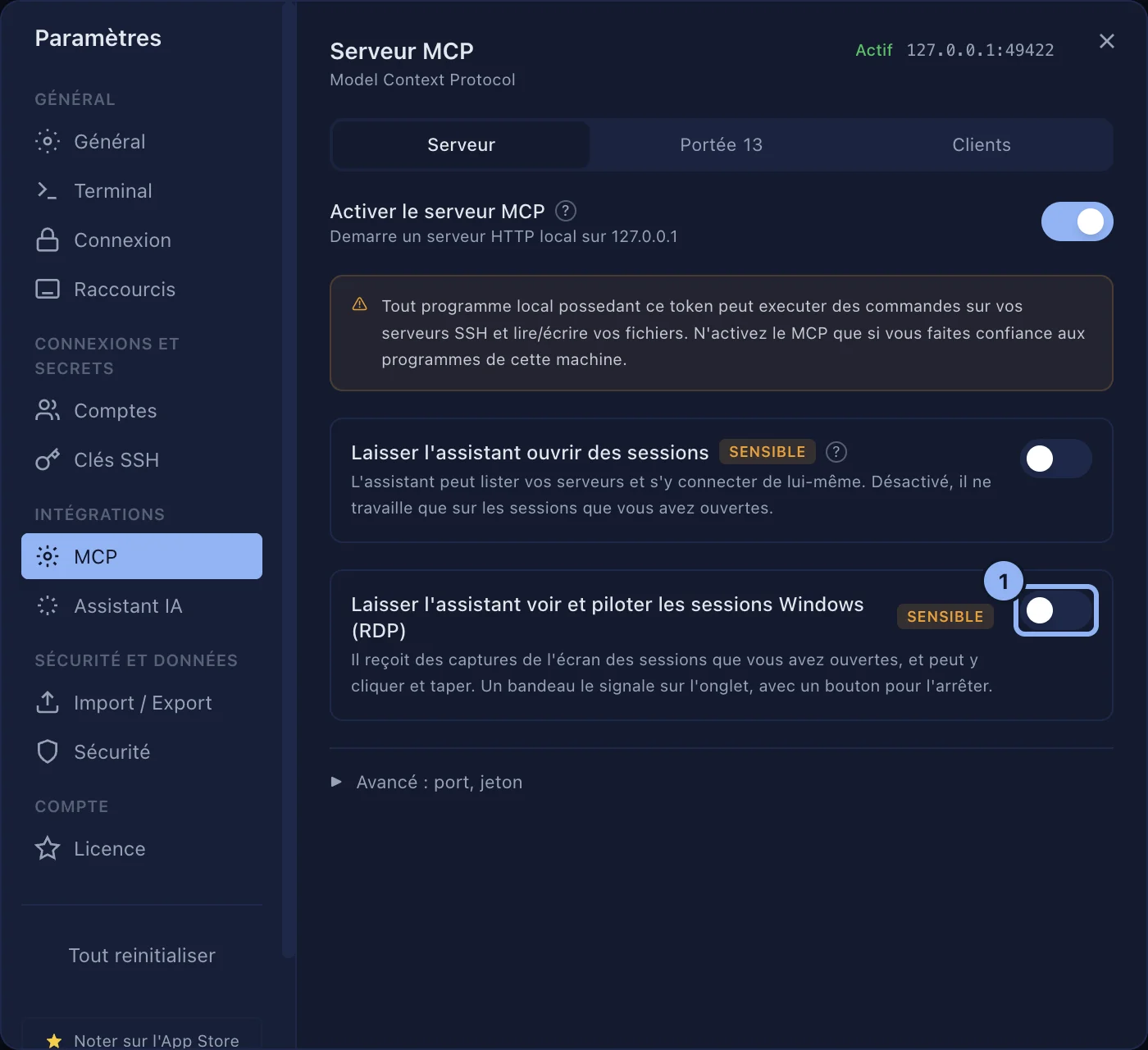1148x1050 pixels.
Task: Switch to the Clients tab
Action: 982,144
